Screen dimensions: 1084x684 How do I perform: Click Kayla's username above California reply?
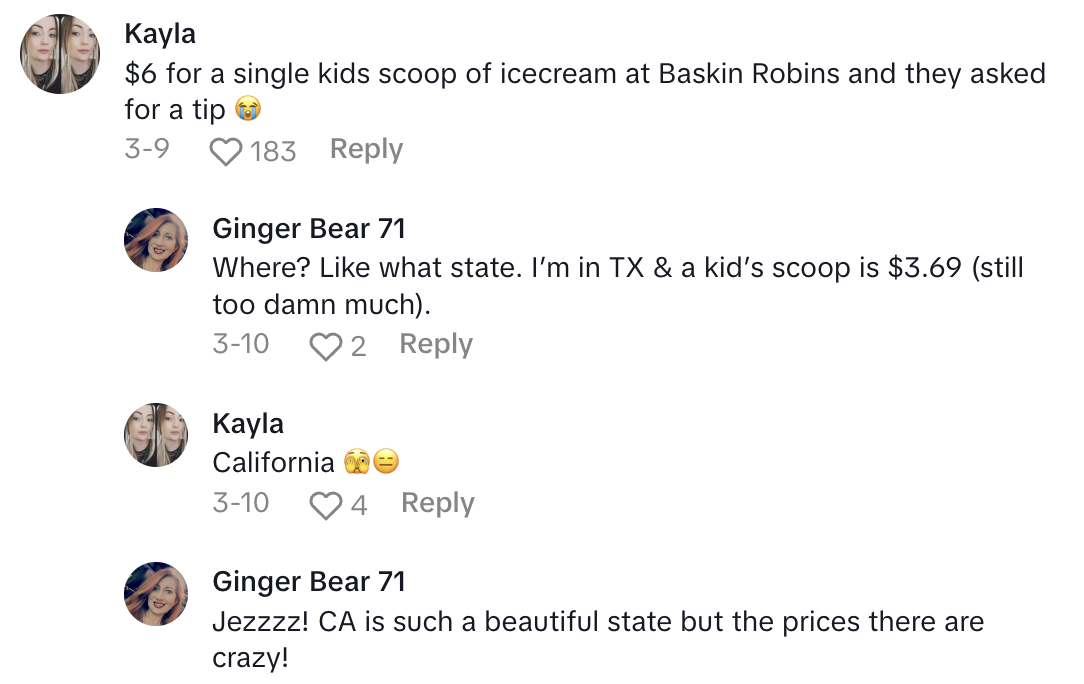tap(248, 423)
